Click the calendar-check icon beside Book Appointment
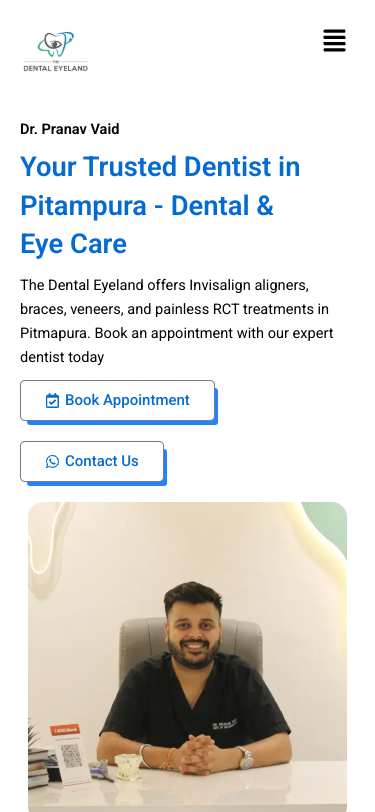The image size is (375, 812). pyautogui.click(x=52, y=401)
